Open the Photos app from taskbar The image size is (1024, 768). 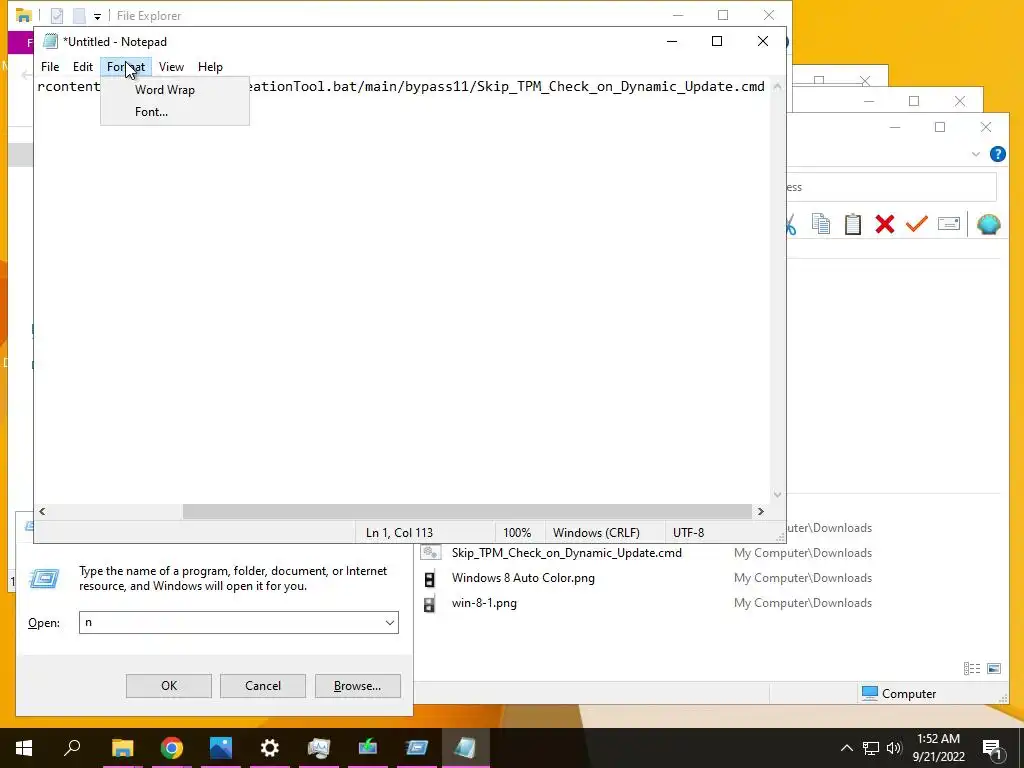coord(221,748)
